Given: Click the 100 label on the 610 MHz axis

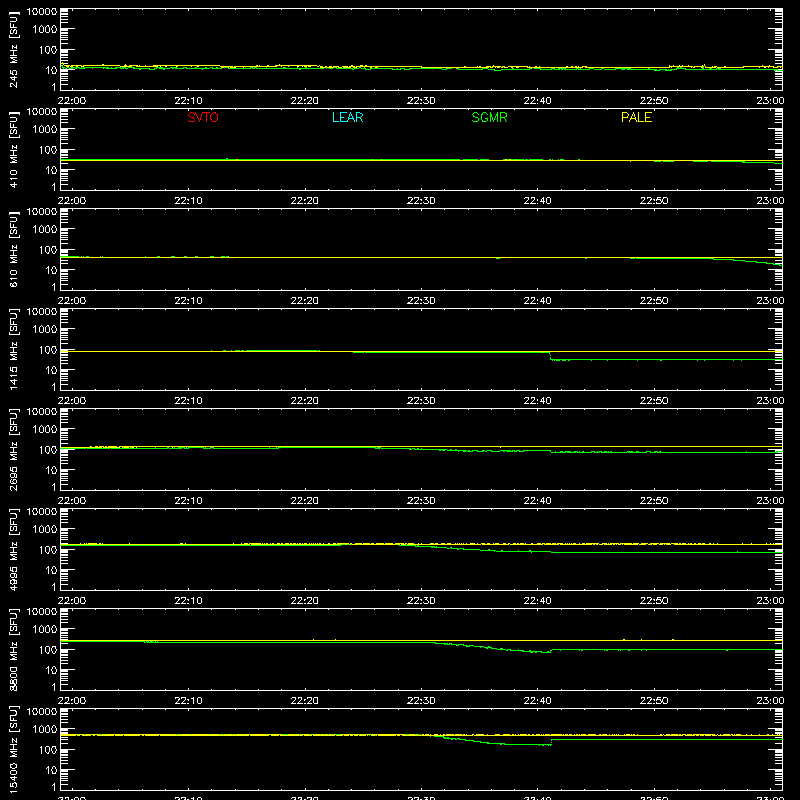Looking at the screenshot, I should point(48,250).
